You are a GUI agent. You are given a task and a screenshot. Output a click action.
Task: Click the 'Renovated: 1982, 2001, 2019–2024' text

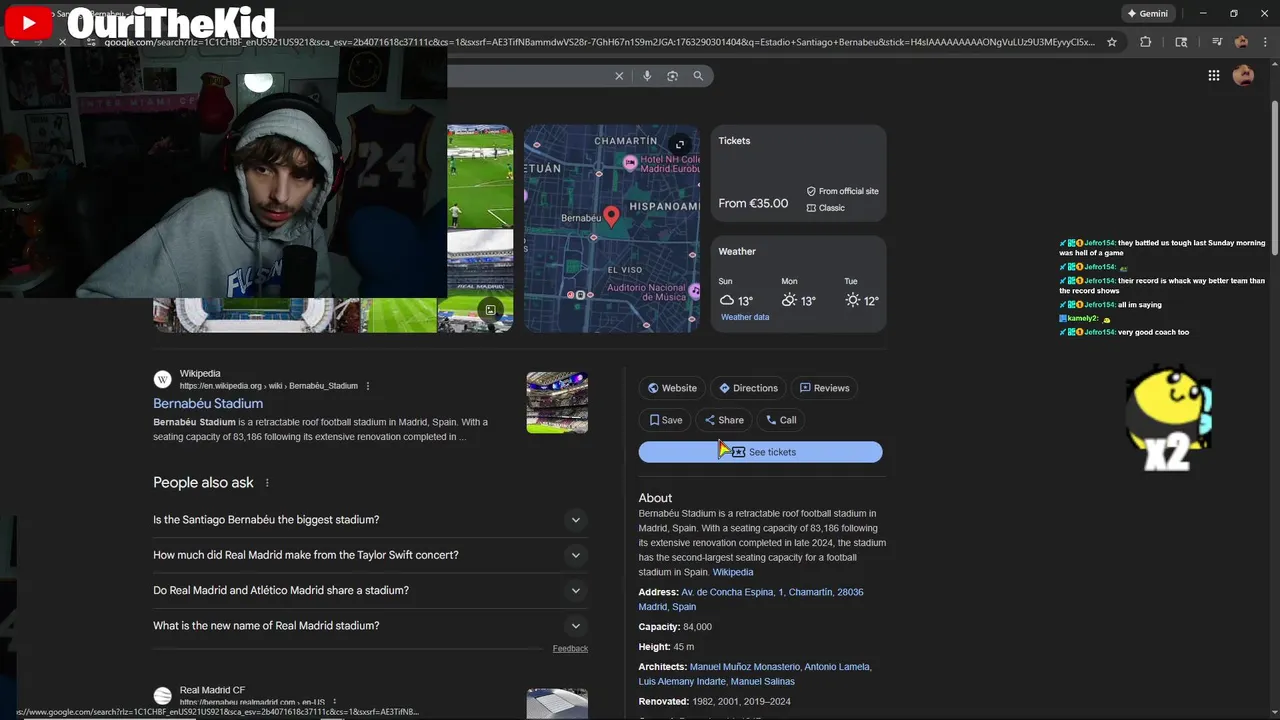(714, 702)
